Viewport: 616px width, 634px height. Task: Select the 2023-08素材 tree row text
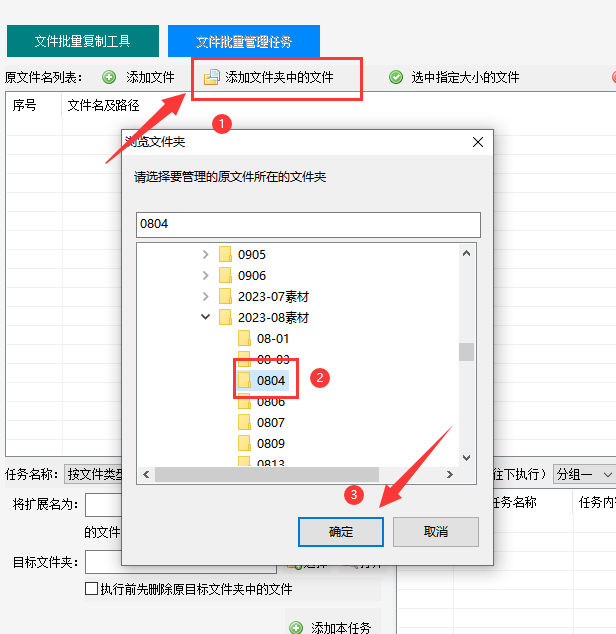(x=273, y=317)
